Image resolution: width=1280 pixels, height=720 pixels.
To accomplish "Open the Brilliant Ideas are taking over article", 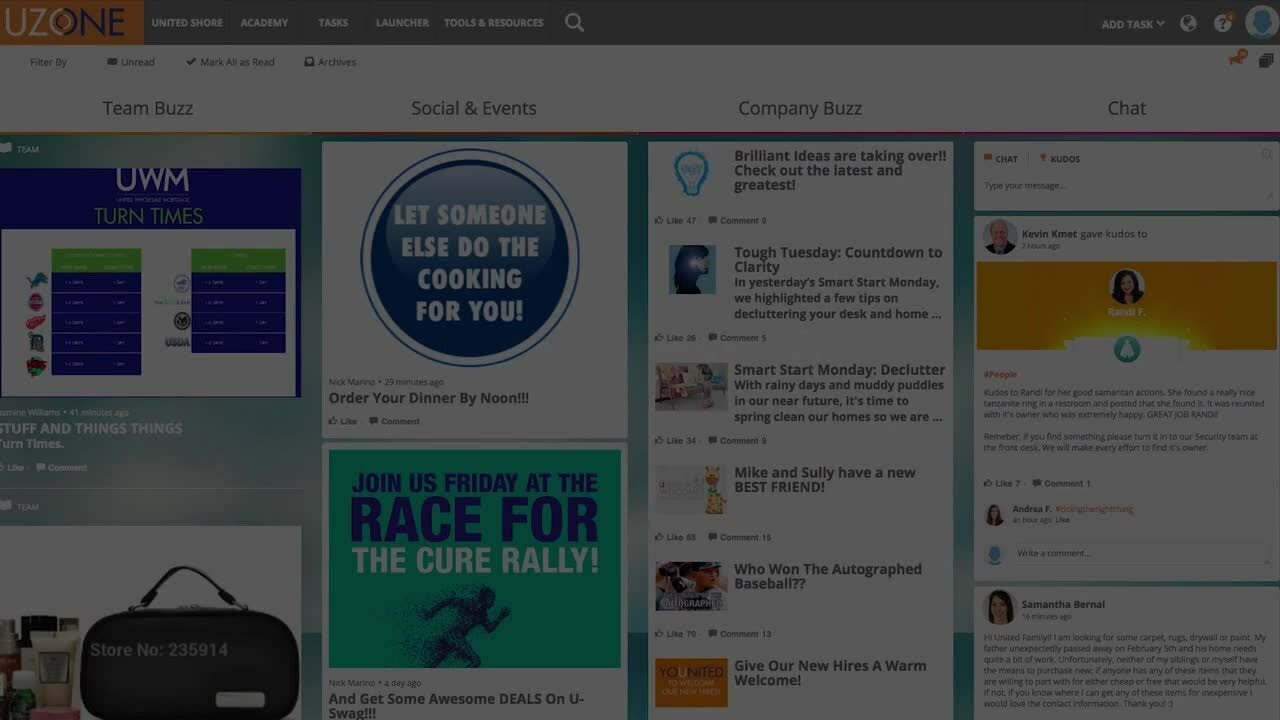I will [x=840, y=170].
